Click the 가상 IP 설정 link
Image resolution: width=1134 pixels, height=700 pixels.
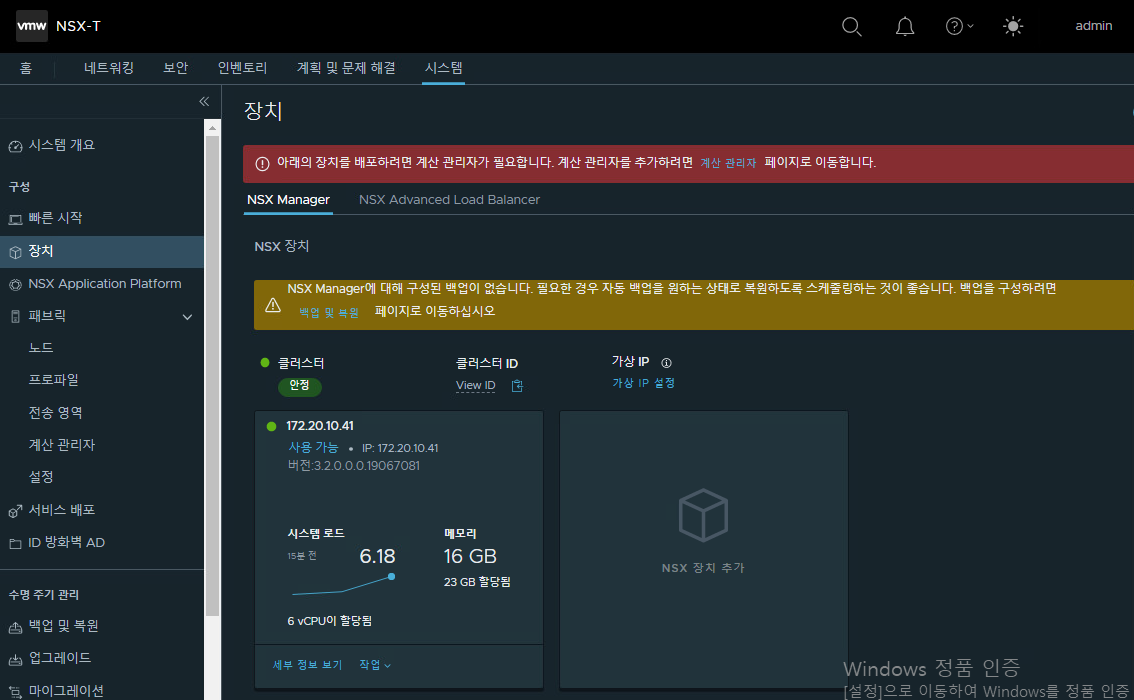644,383
